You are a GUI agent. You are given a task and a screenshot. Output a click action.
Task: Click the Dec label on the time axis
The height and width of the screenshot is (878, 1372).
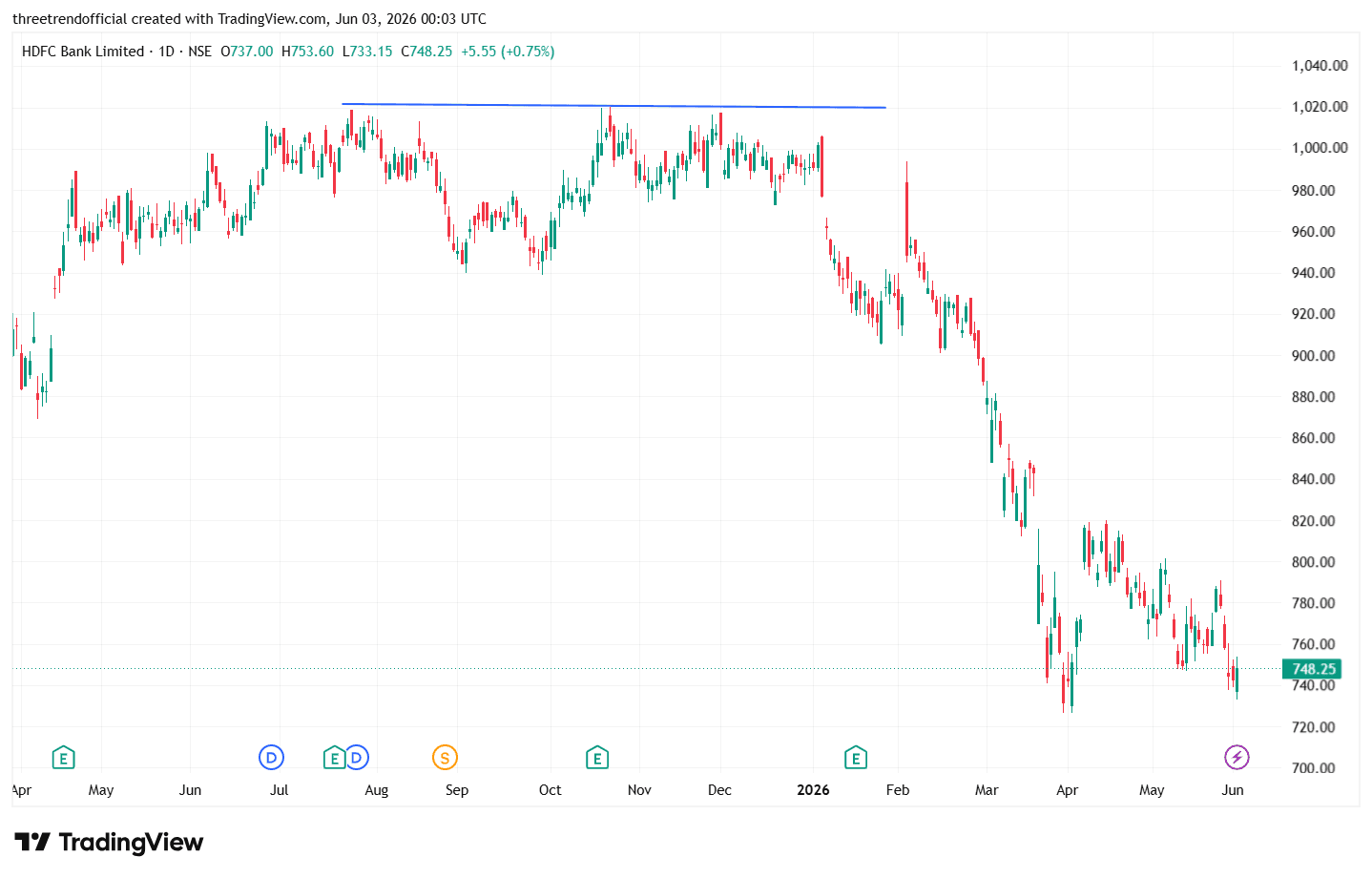tap(720, 790)
